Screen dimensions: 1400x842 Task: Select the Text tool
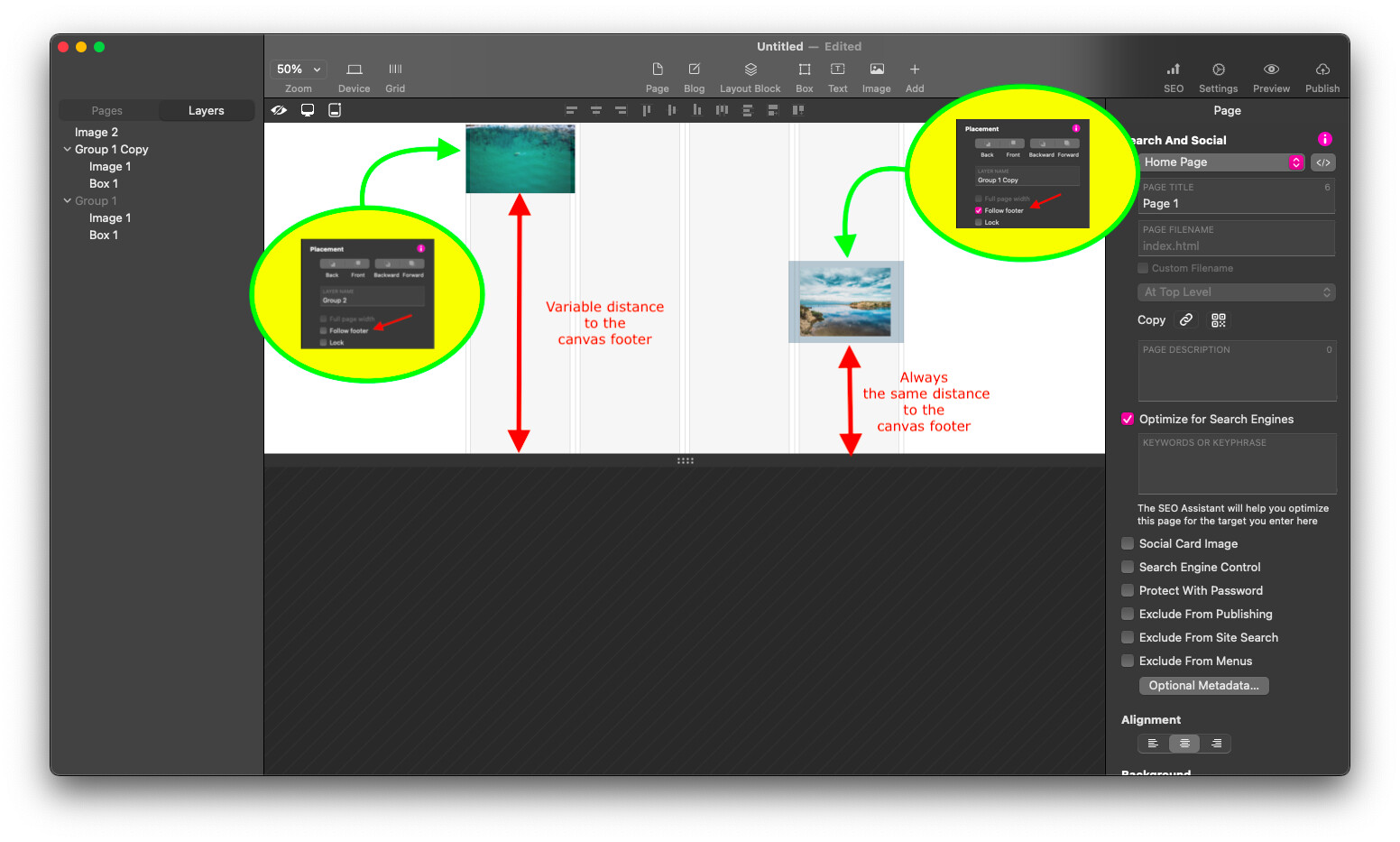tap(837, 69)
